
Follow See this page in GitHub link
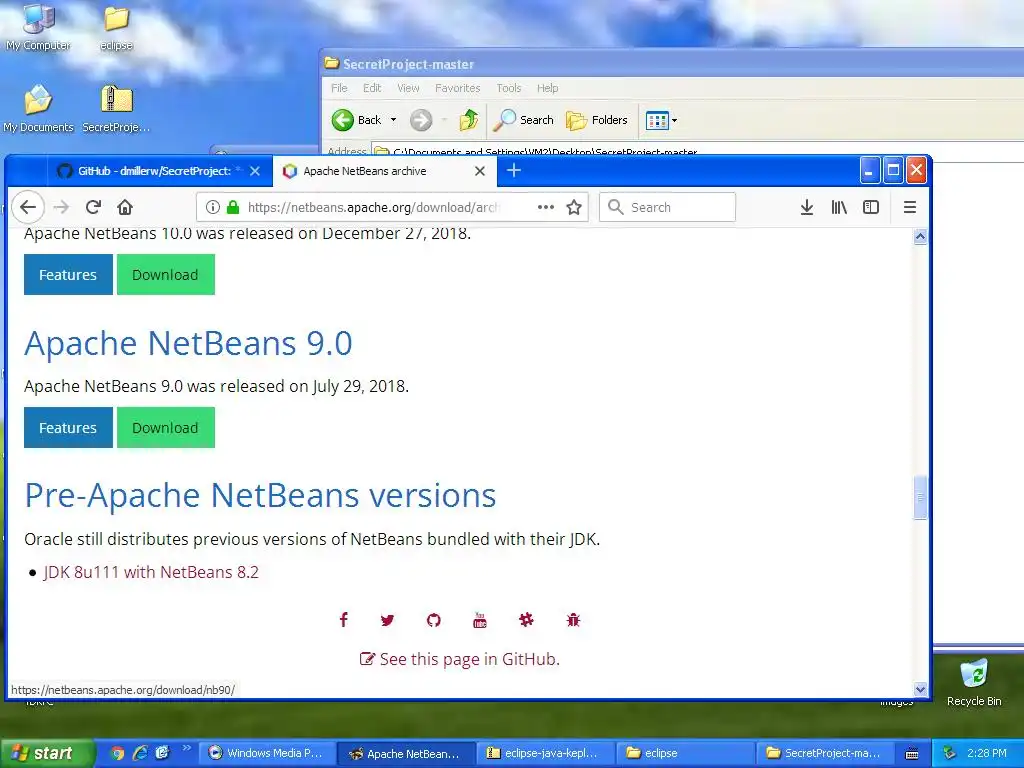tap(460, 659)
